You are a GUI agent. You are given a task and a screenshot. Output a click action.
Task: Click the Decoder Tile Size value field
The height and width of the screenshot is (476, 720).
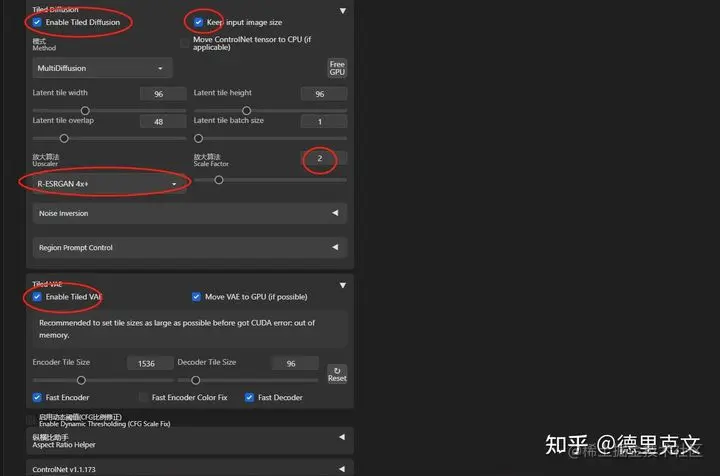click(295, 364)
